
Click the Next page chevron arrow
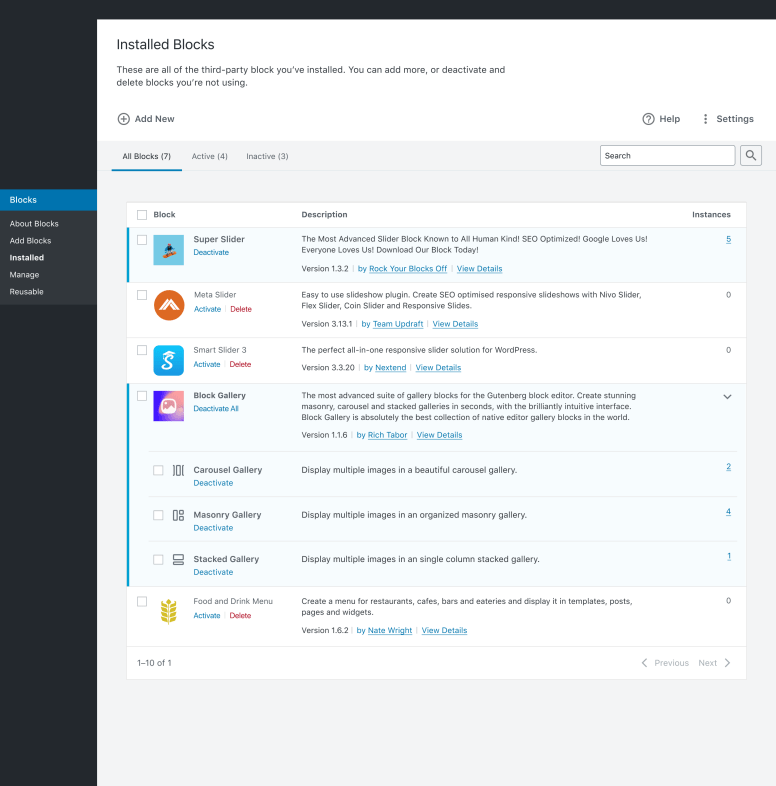[x=727, y=663]
